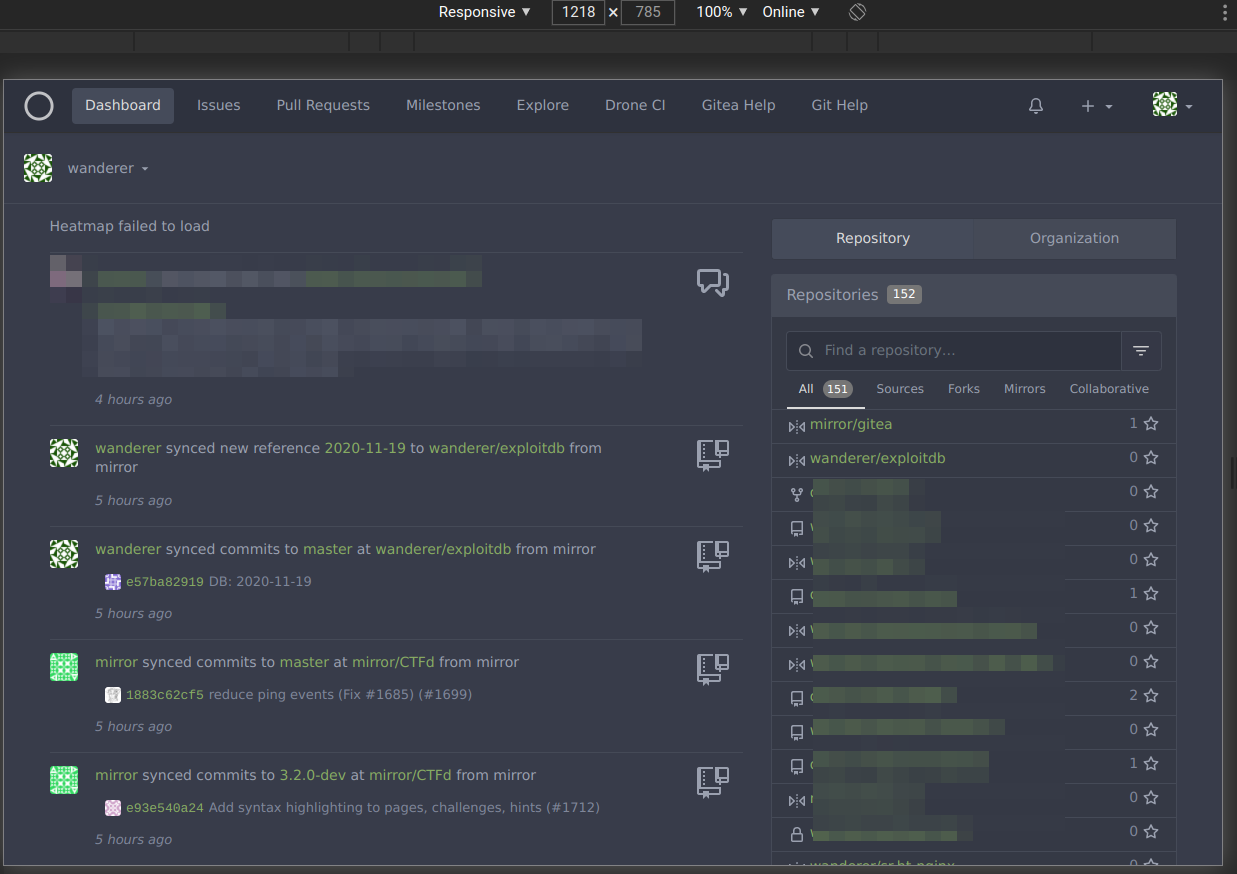Click commit author avatar beside e93e540a24
Screen dimensions: 1237x874
(x=113, y=808)
